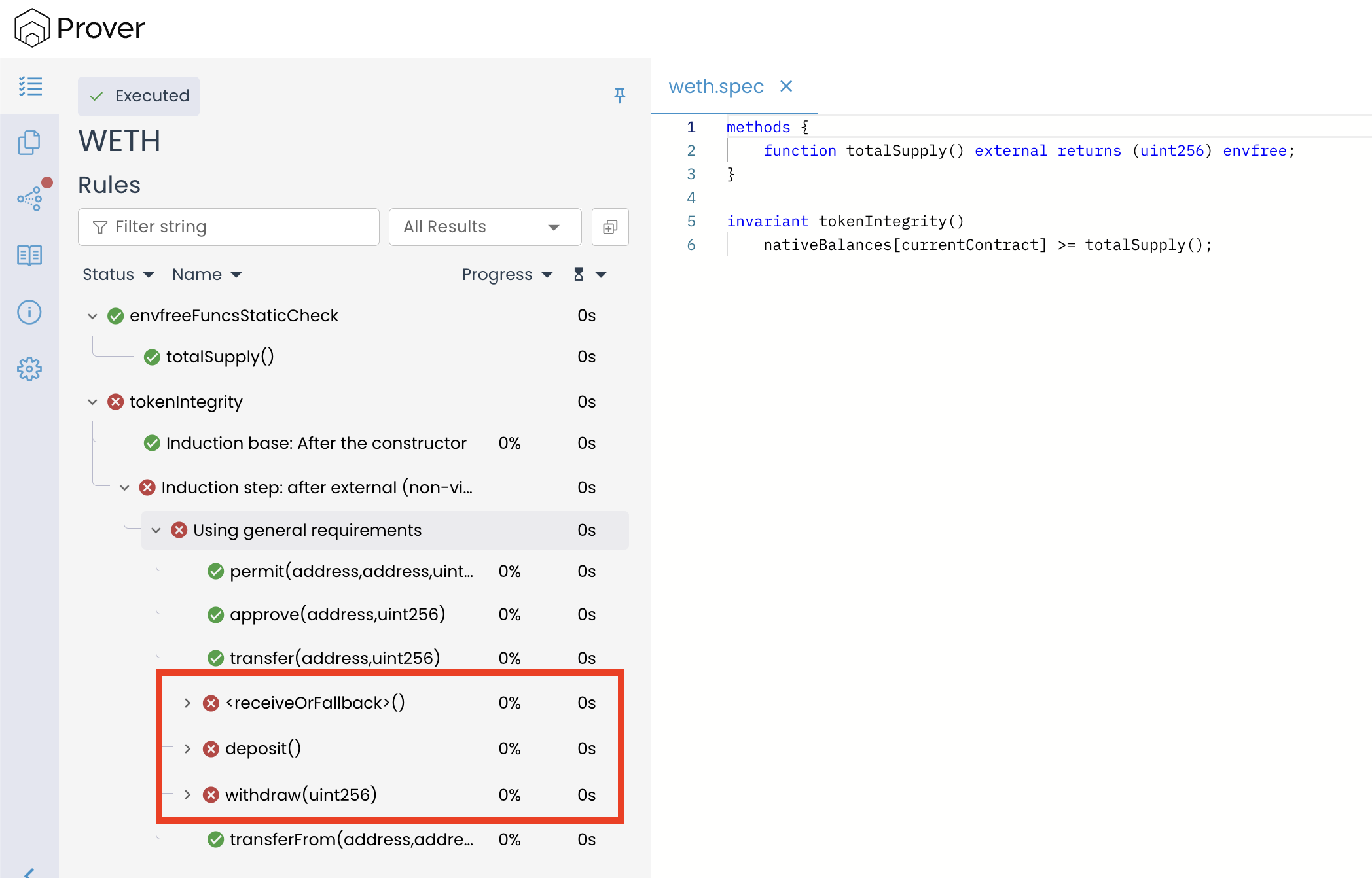The image size is (1372, 878).
Task: Open the files copy sidebar icon
Action: coord(29,142)
